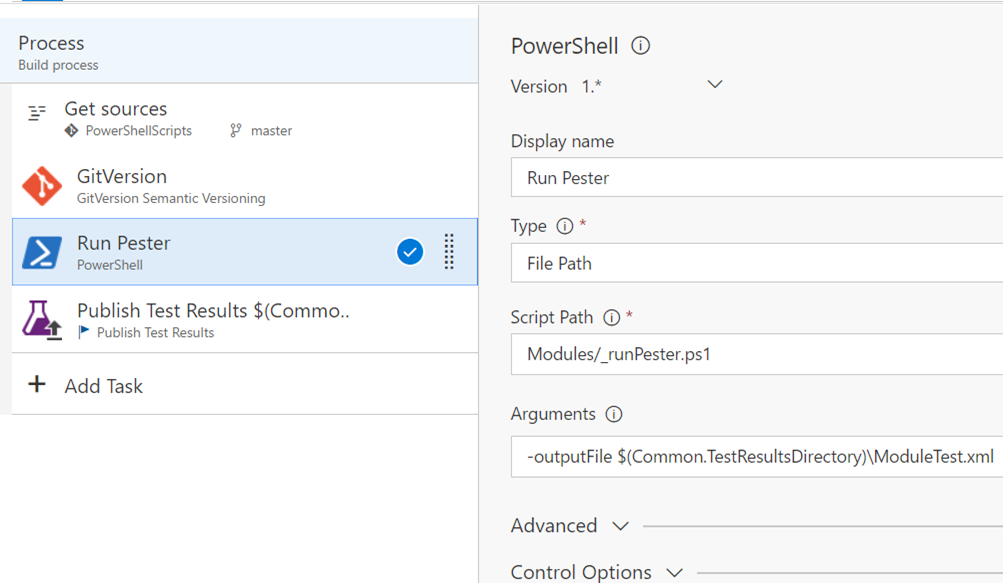This screenshot has height=583, width=1003.
Task: Click the plus icon for Add Task
Action: (x=37, y=384)
